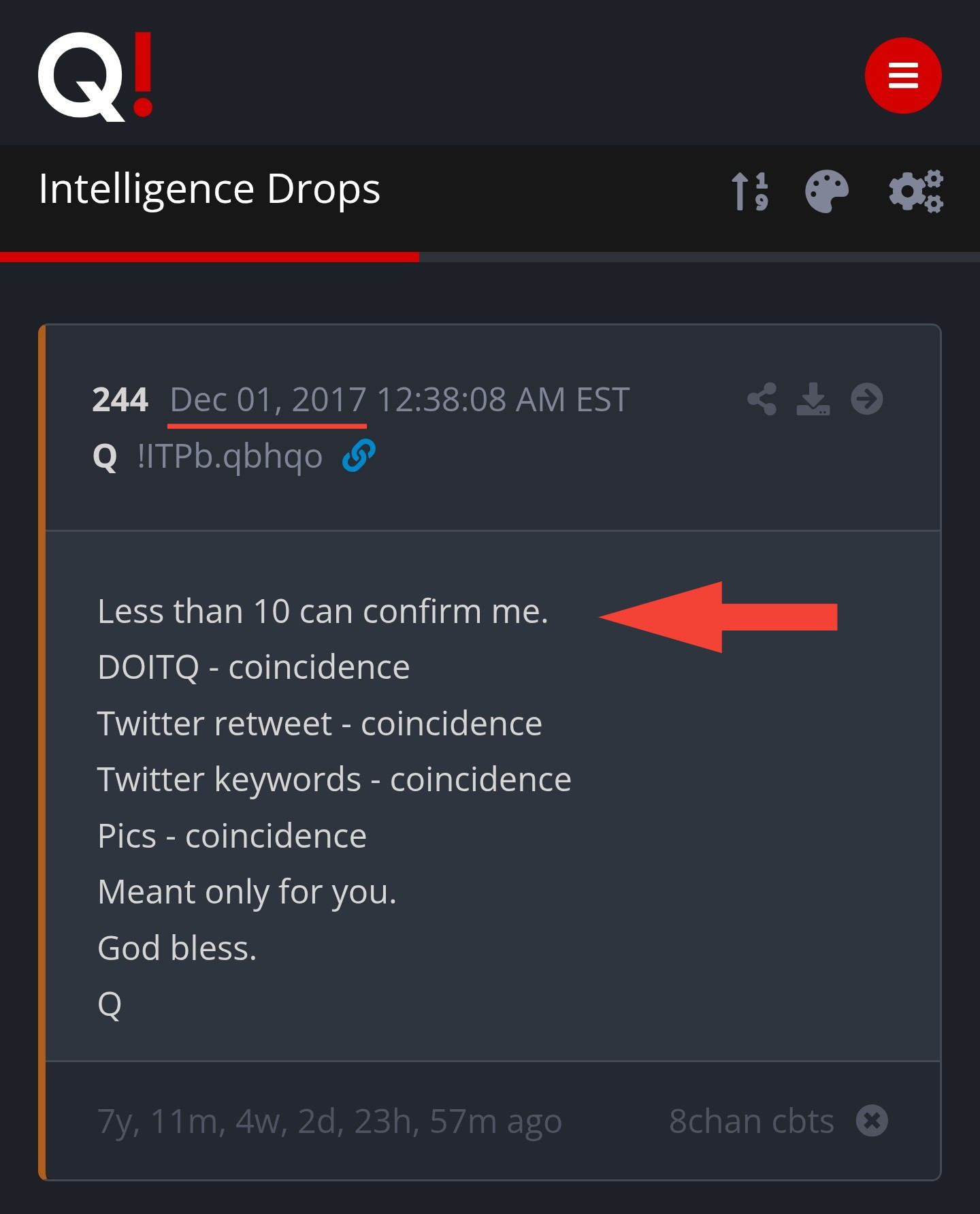Click the "Less than 10 can confirm me." line
Image resolution: width=980 pixels, height=1214 pixels.
[323, 611]
